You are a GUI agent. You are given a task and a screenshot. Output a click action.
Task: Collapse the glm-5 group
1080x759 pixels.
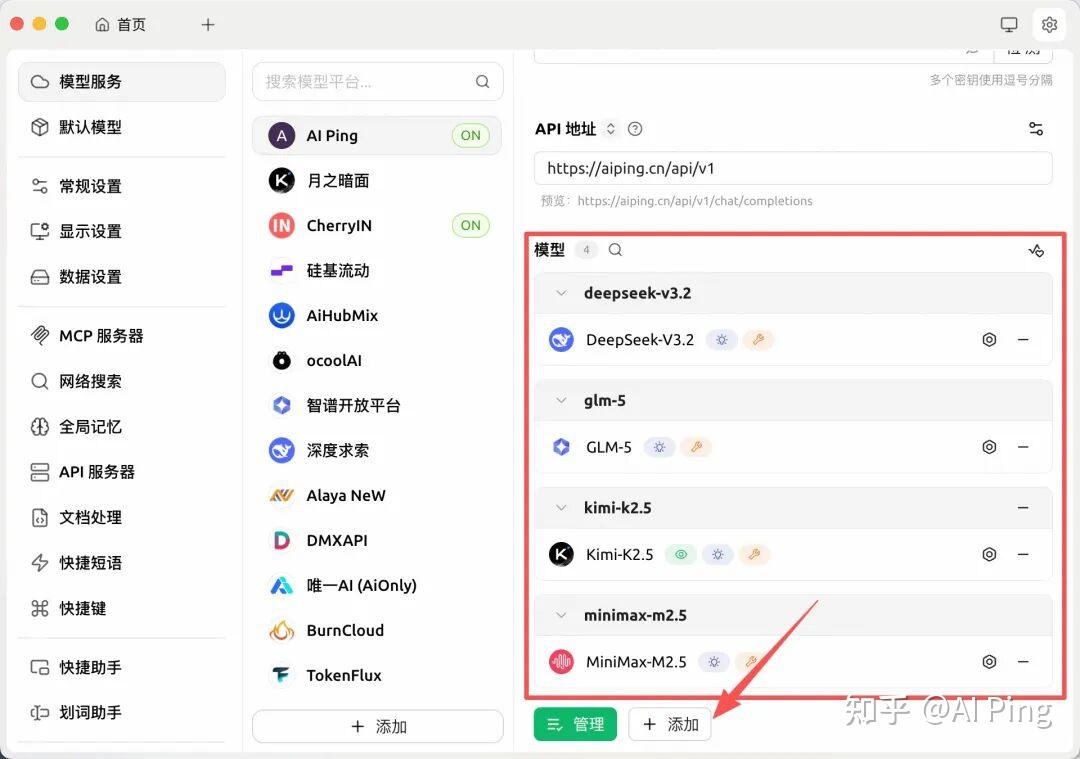coord(561,401)
